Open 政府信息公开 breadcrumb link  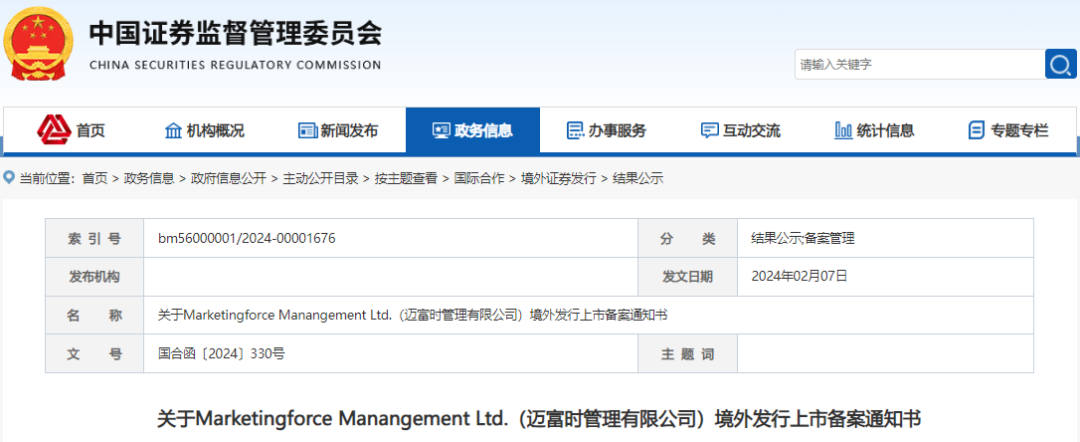(228, 178)
